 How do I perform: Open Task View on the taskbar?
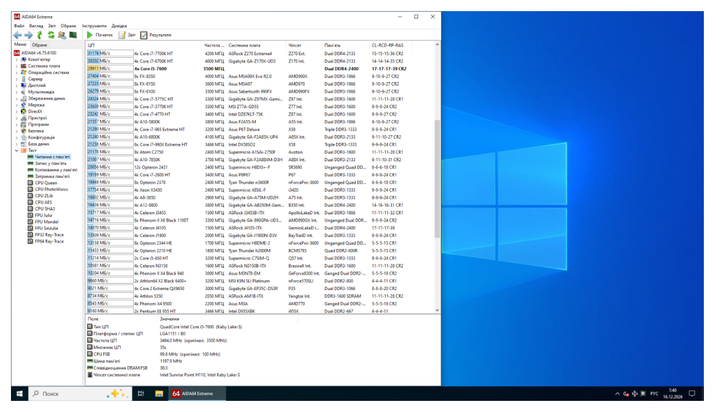[x=141, y=394]
